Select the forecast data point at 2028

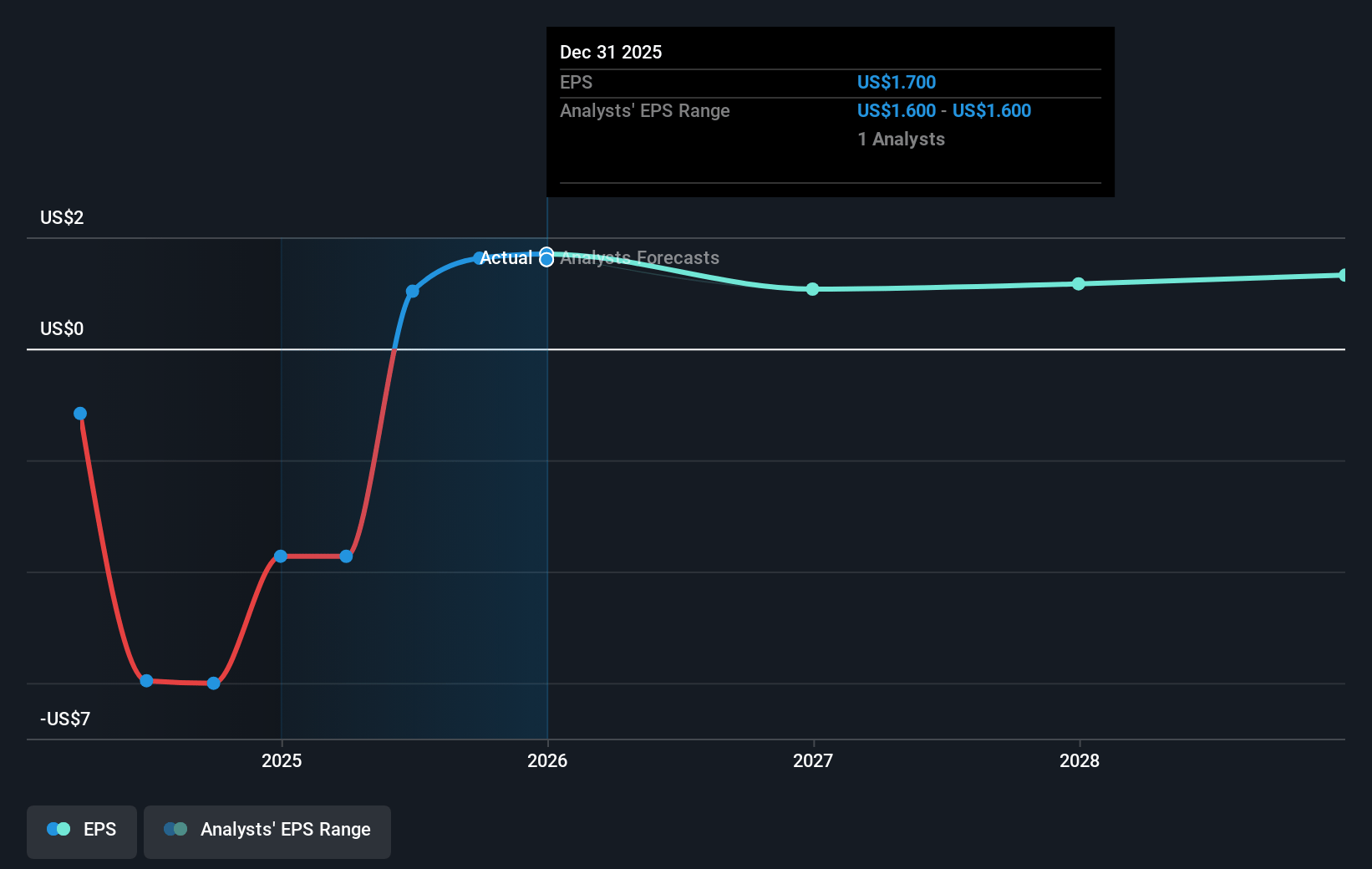click(x=1079, y=284)
